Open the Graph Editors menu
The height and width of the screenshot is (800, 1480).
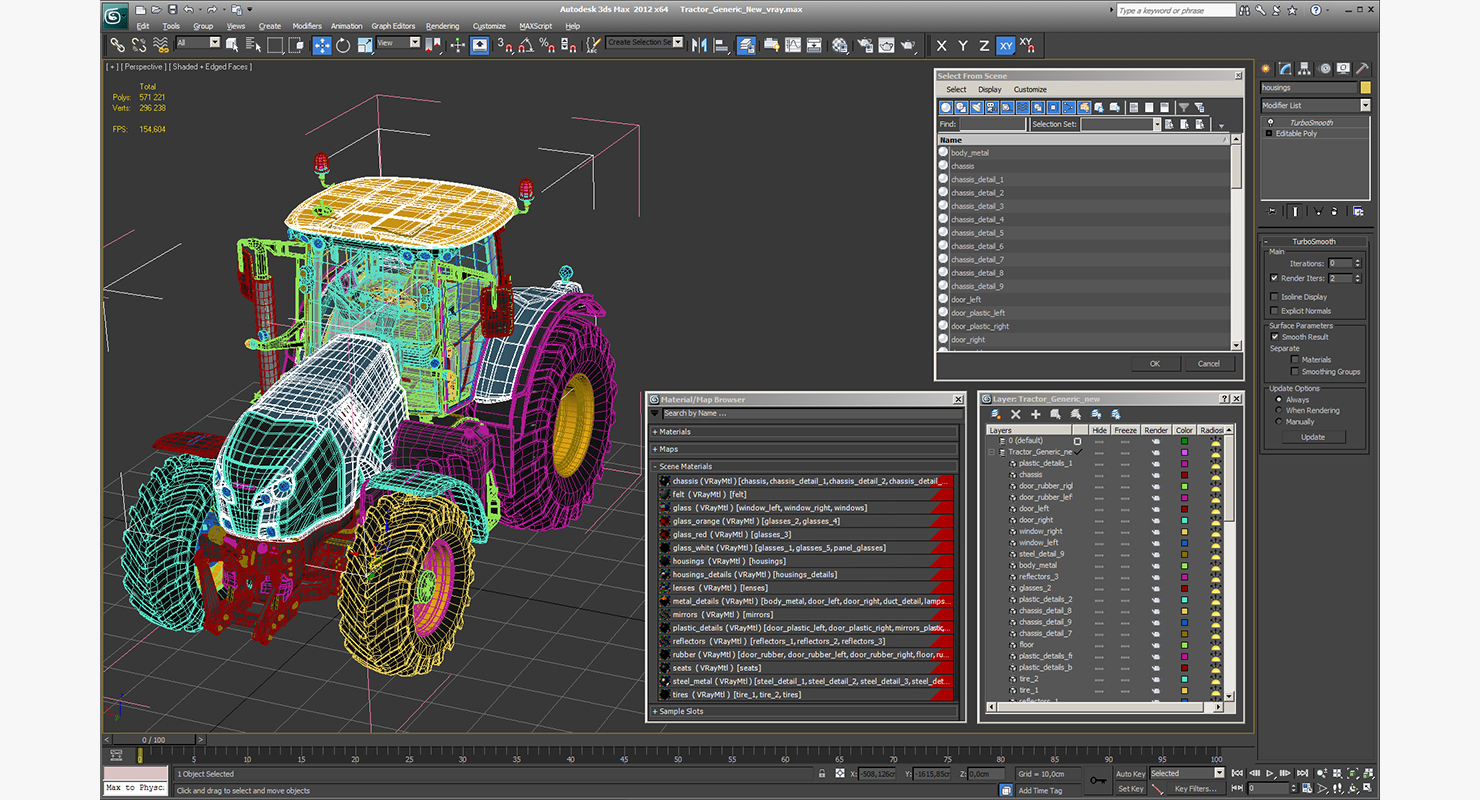coord(393,26)
